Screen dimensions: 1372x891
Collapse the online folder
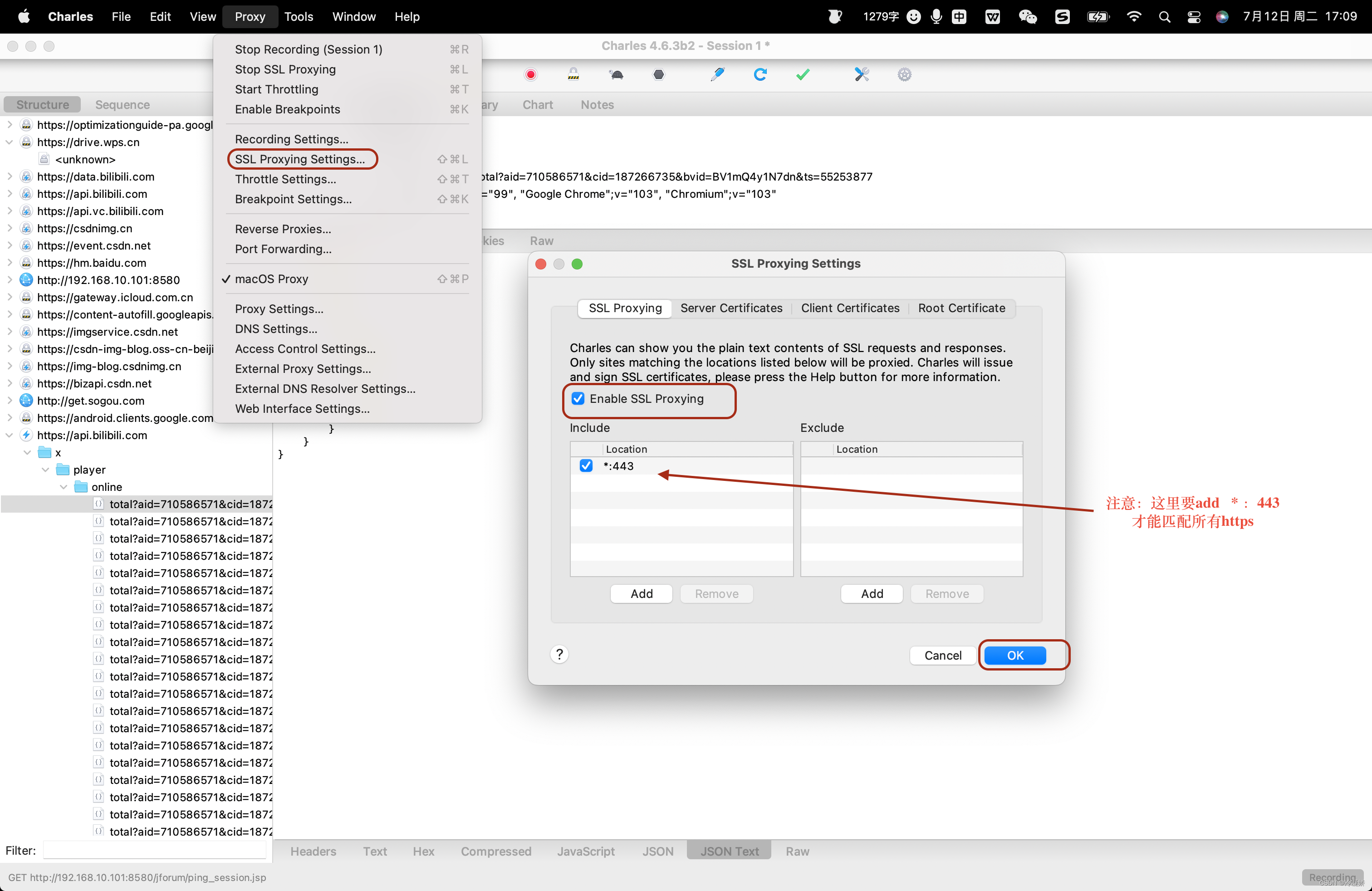click(x=64, y=487)
